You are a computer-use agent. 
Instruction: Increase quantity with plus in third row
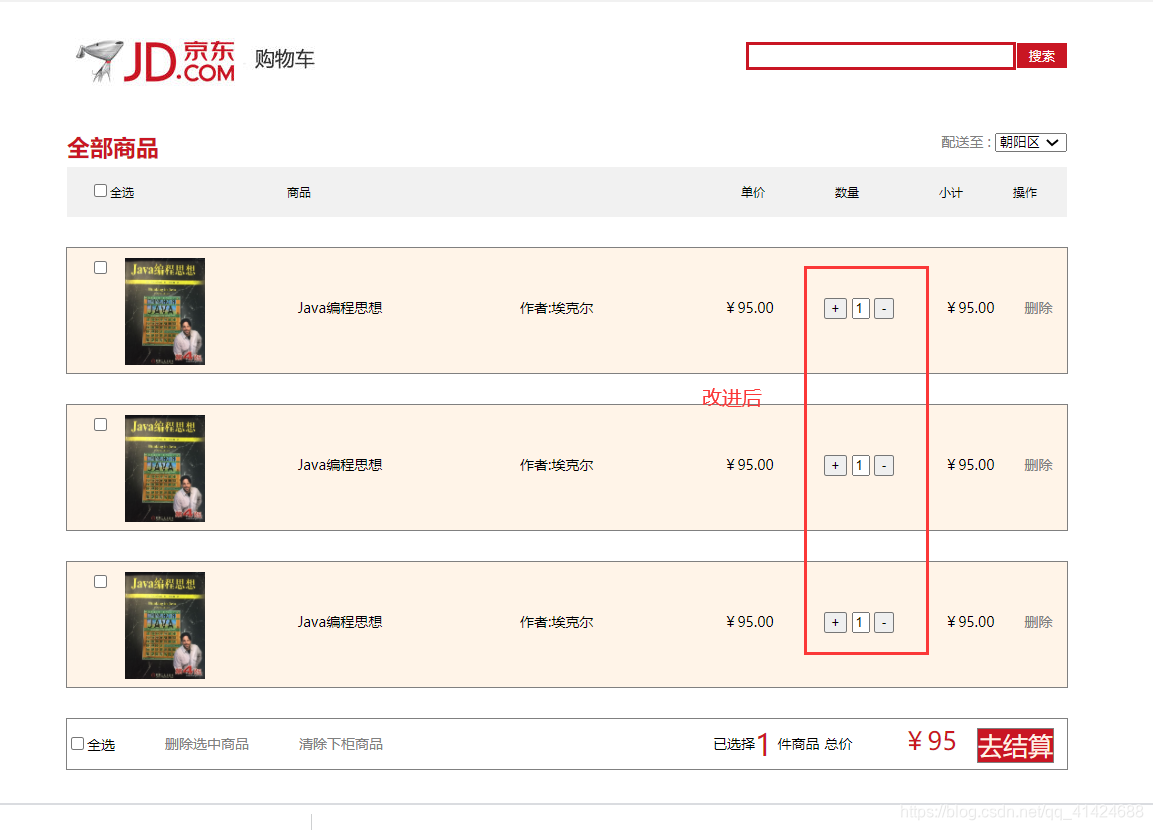pyautogui.click(x=835, y=623)
